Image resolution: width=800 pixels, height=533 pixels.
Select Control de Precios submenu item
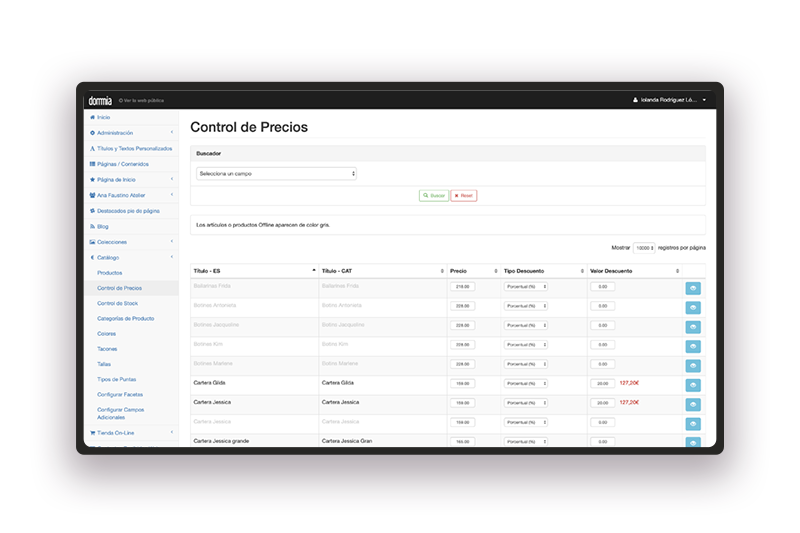[119, 288]
